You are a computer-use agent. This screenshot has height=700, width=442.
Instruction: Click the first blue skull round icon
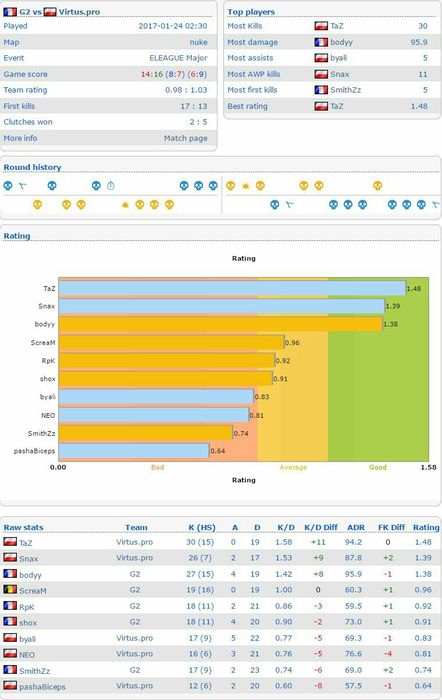pos(8,185)
